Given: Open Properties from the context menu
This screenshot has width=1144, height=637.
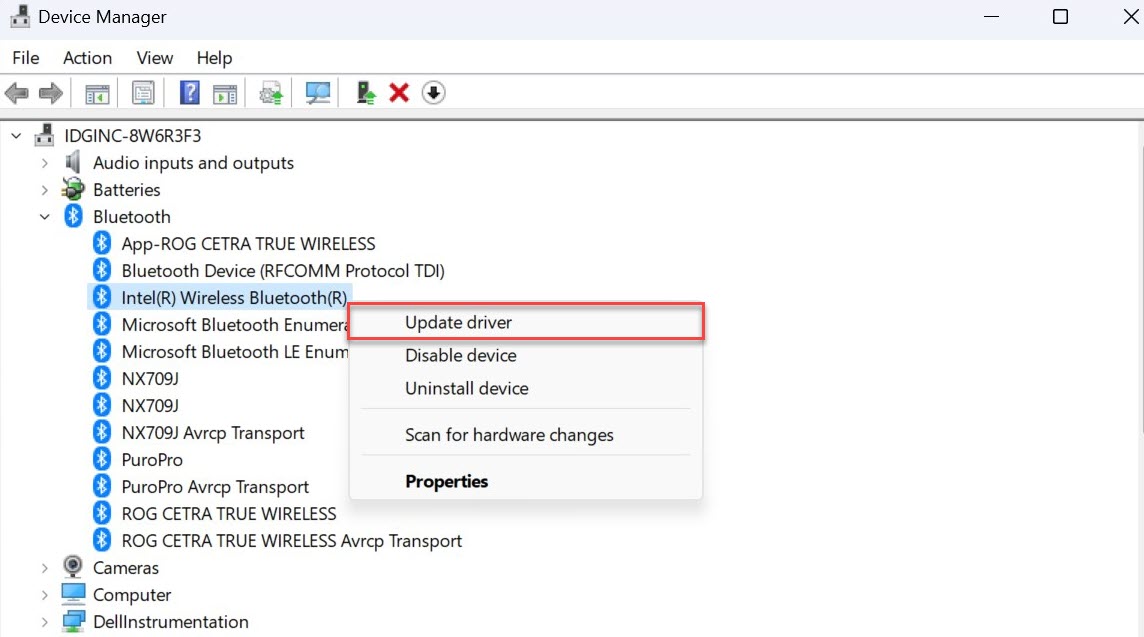Looking at the screenshot, I should [525, 482].
